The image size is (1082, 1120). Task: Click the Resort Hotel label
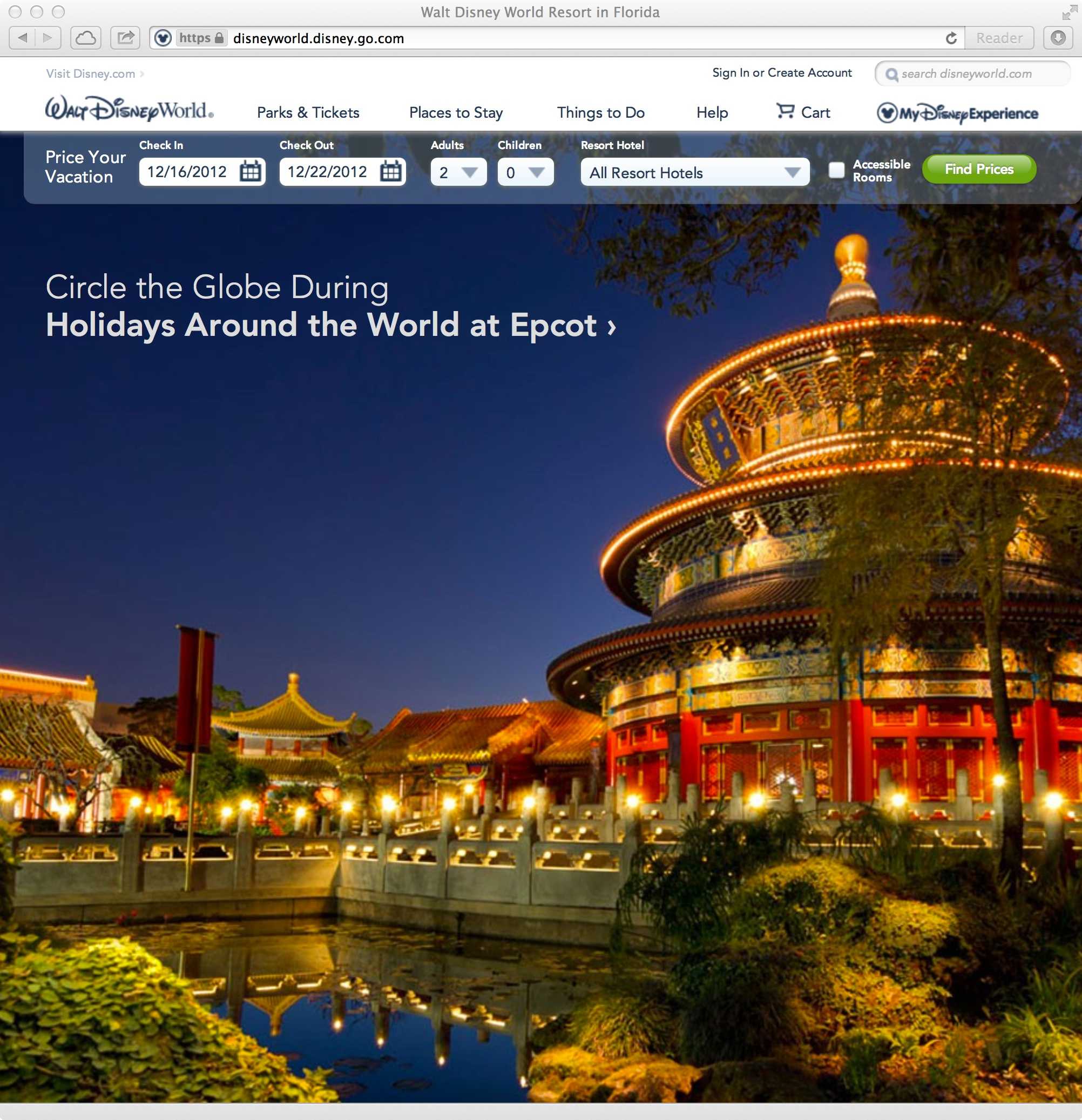(x=612, y=145)
